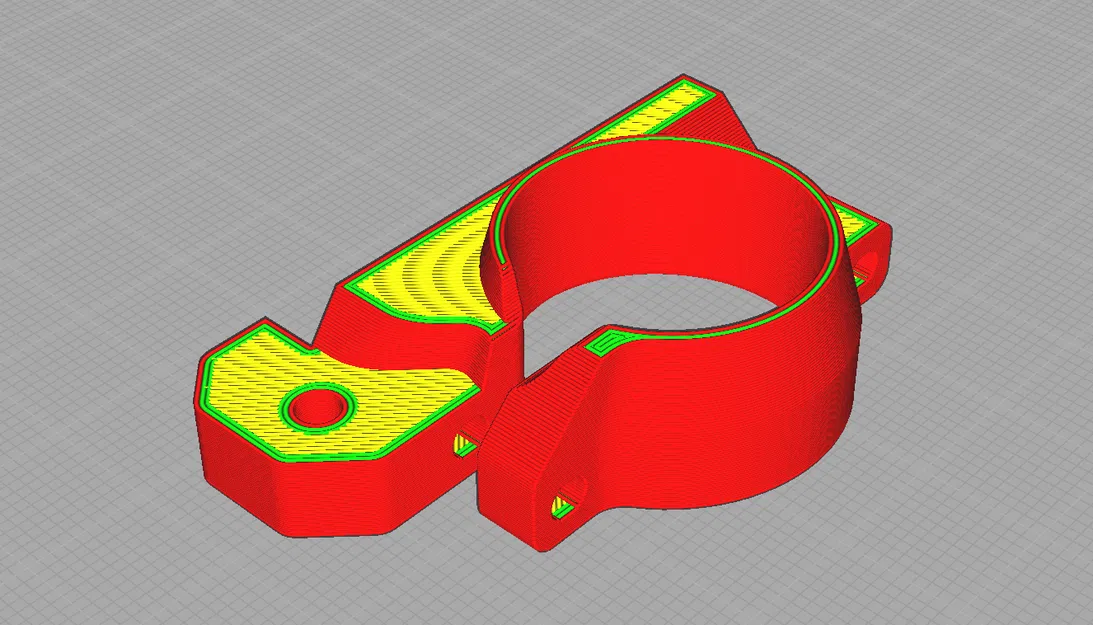The width and height of the screenshot is (1093, 625).
Task: Click the circular screw hole on flat bracket
Action: tap(319, 406)
